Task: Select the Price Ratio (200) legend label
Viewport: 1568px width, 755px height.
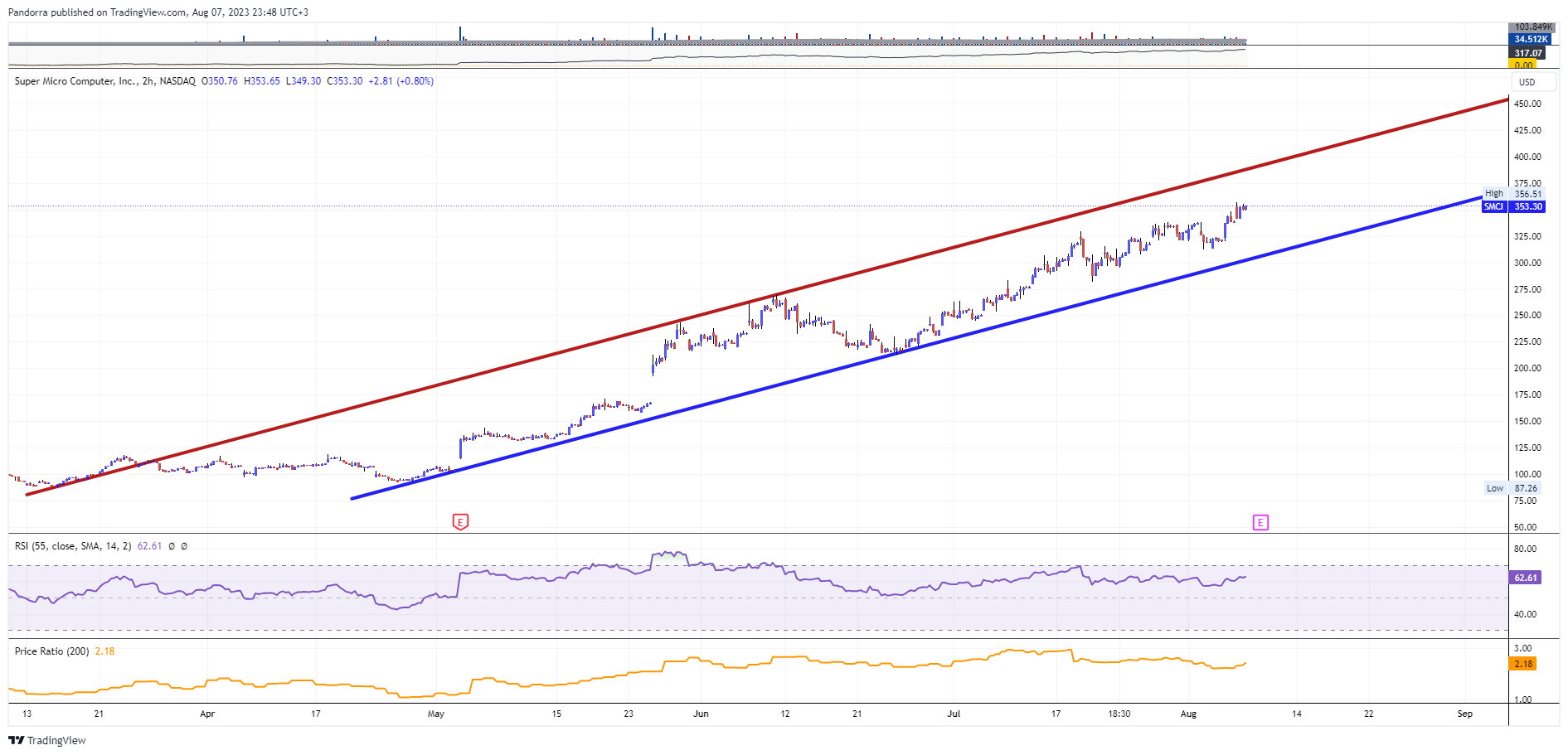Action: coord(51,651)
